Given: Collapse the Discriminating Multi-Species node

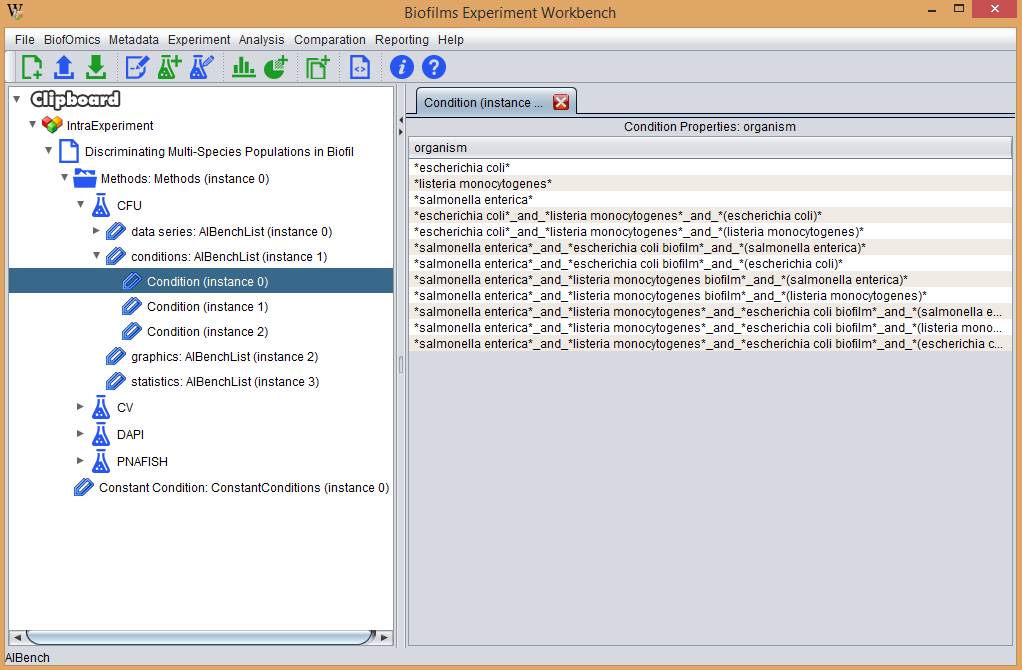Looking at the screenshot, I should (x=48, y=151).
